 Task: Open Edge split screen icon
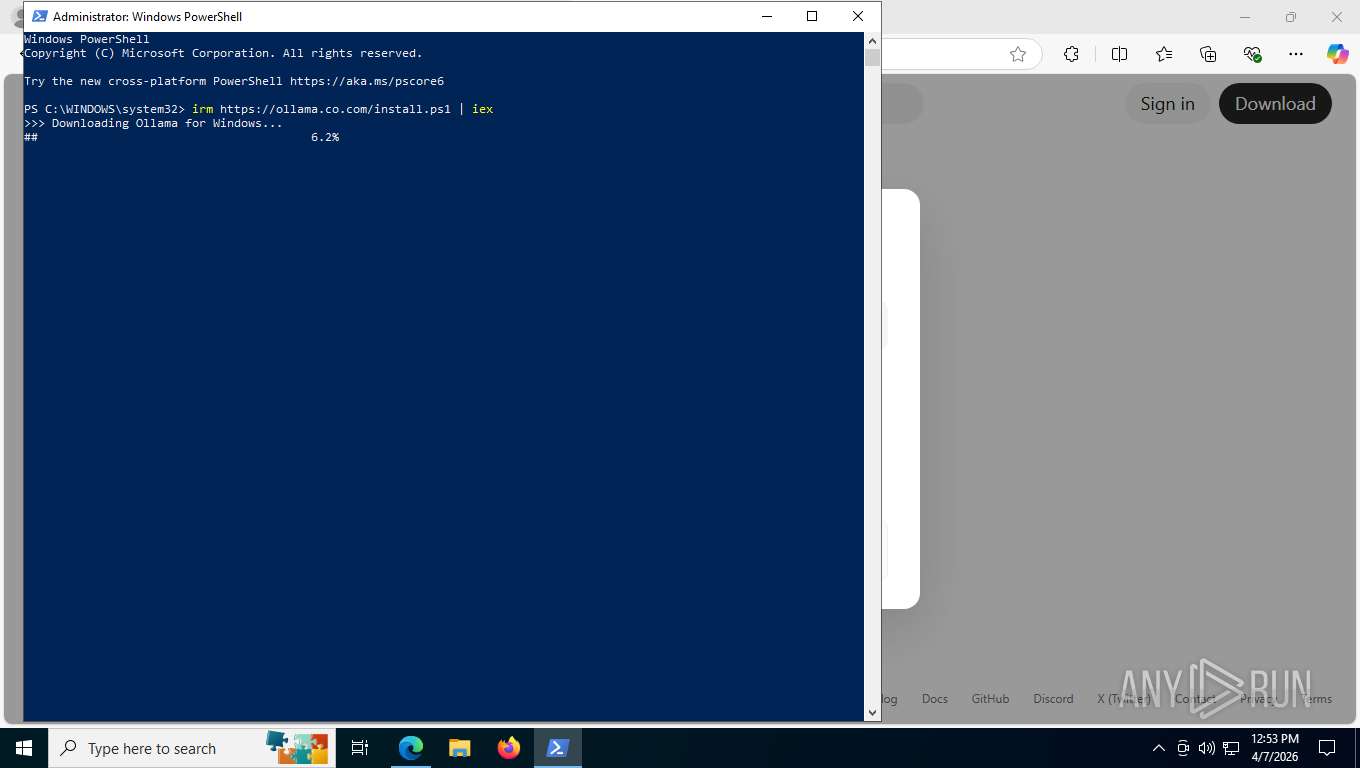pos(1119,54)
